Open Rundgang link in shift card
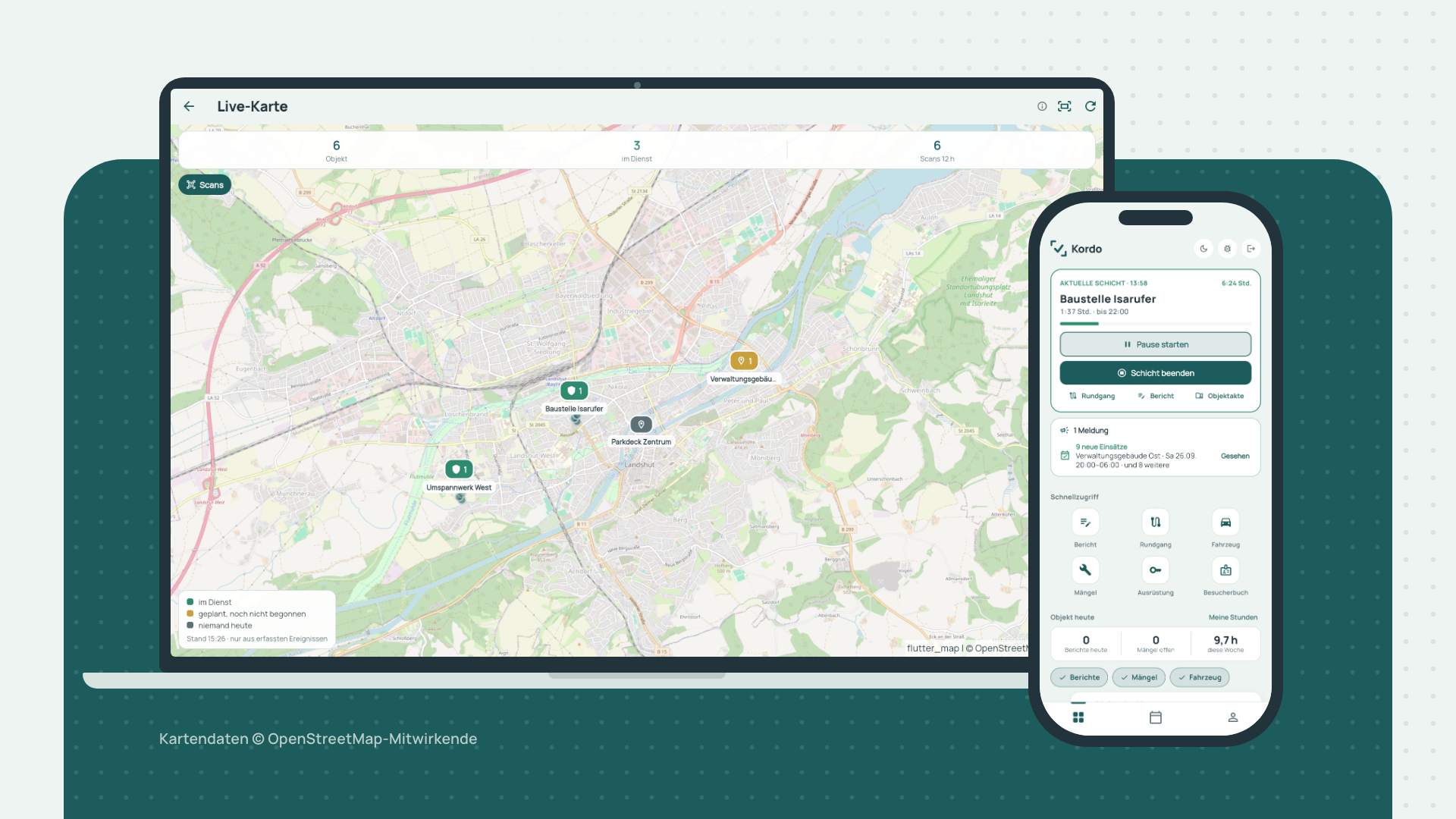Image resolution: width=1456 pixels, height=819 pixels. (1092, 396)
